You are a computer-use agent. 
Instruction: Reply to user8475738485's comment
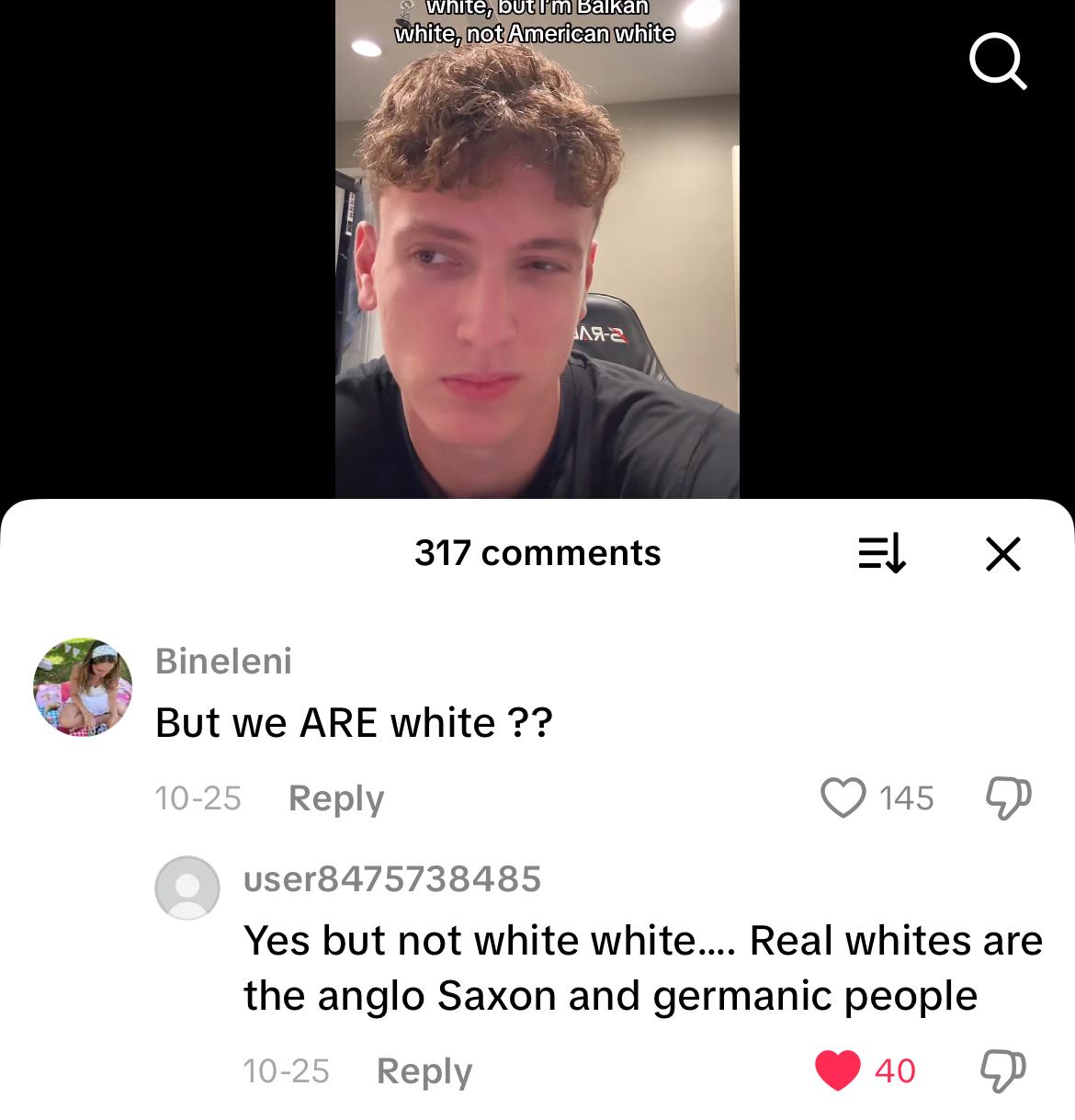424,1070
